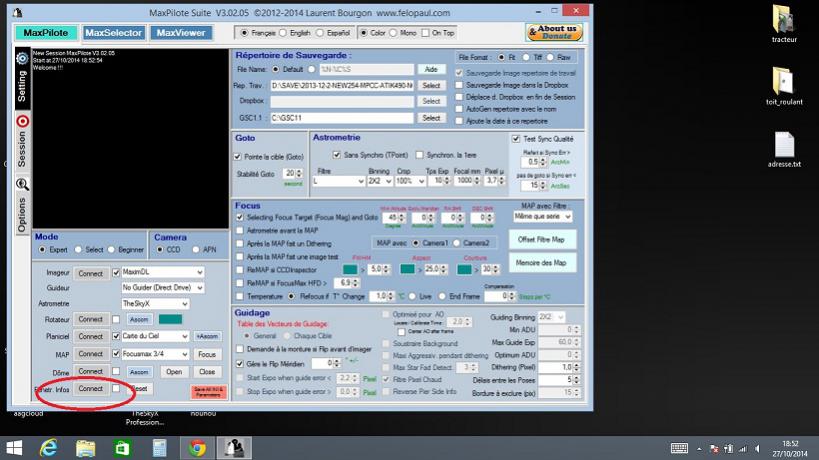The image size is (819, 460).
Task: Open the volume speaker tray icon
Action: (x=757, y=449)
